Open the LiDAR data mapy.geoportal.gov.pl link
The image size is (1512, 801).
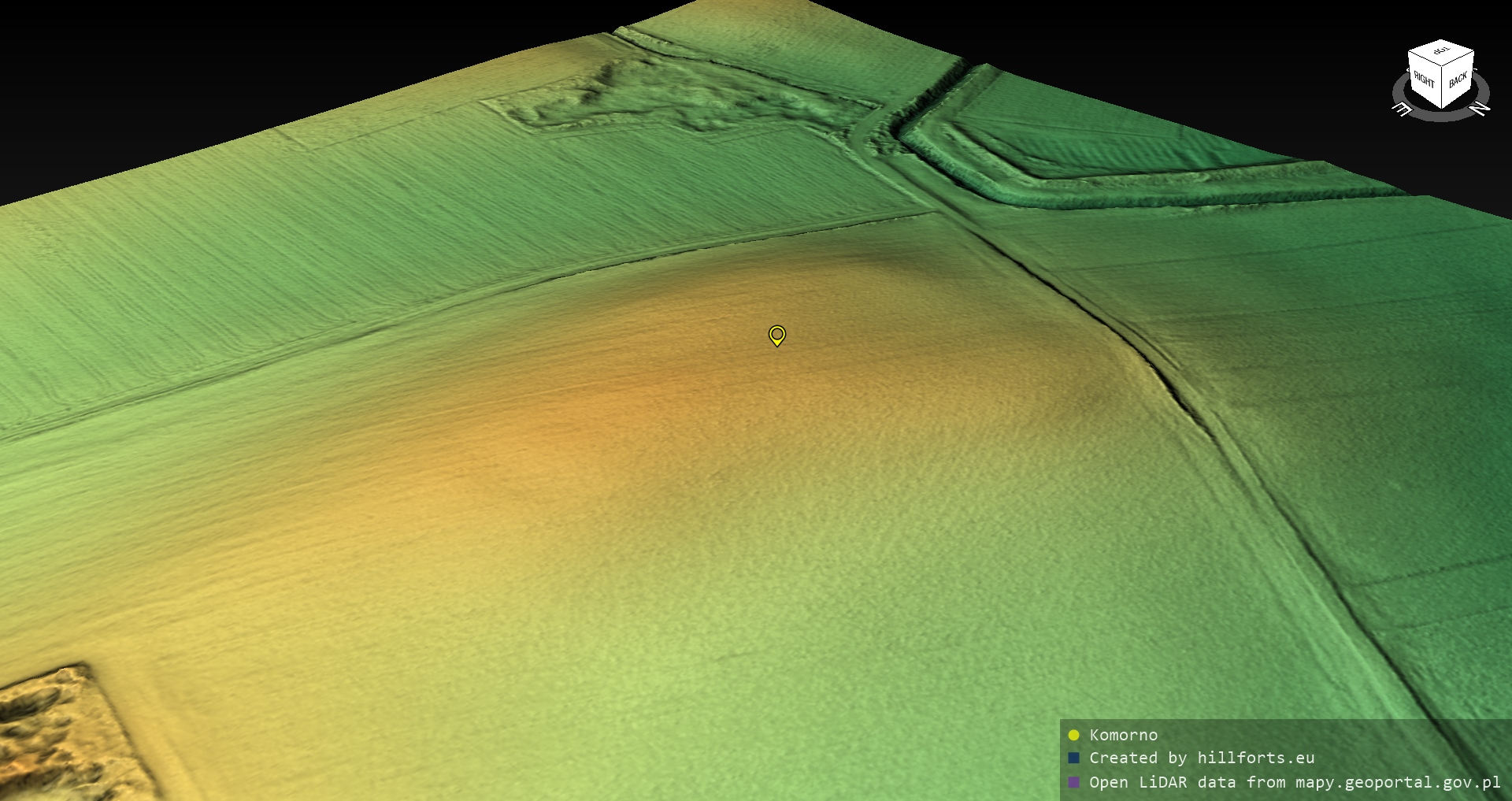1295,782
